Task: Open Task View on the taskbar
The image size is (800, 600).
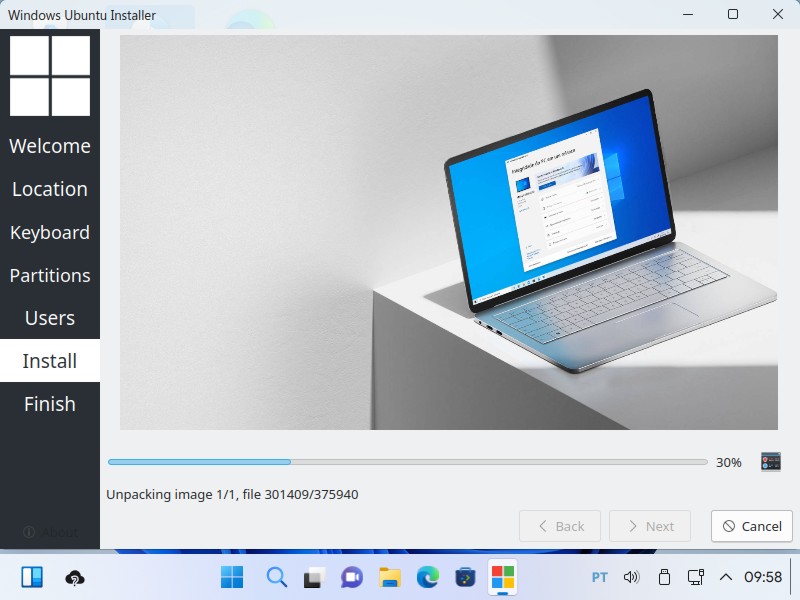Action: click(x=314, y=577)
